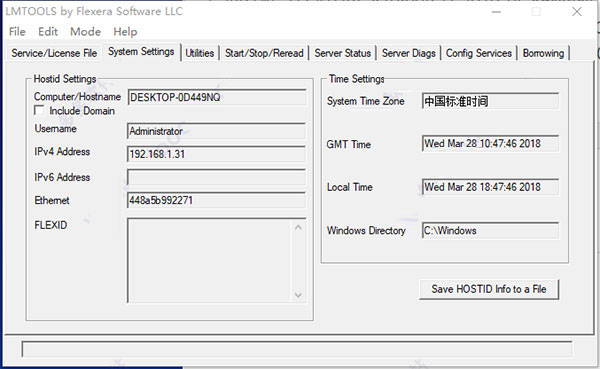Open the Start/Stop/Reread tab
Viewport: 600px width, 369px height.
point(264,53)
